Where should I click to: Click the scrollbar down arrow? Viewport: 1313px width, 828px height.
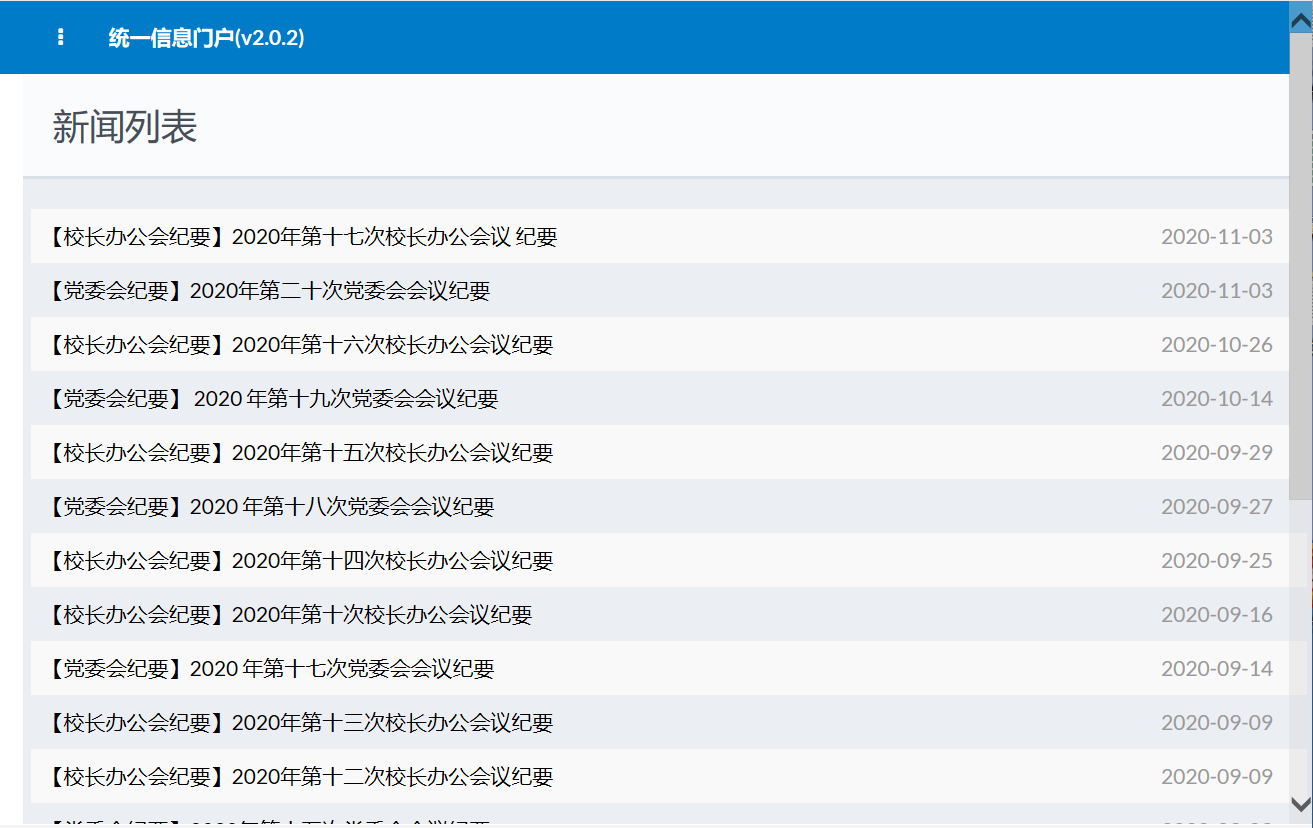click(1301, 804)
